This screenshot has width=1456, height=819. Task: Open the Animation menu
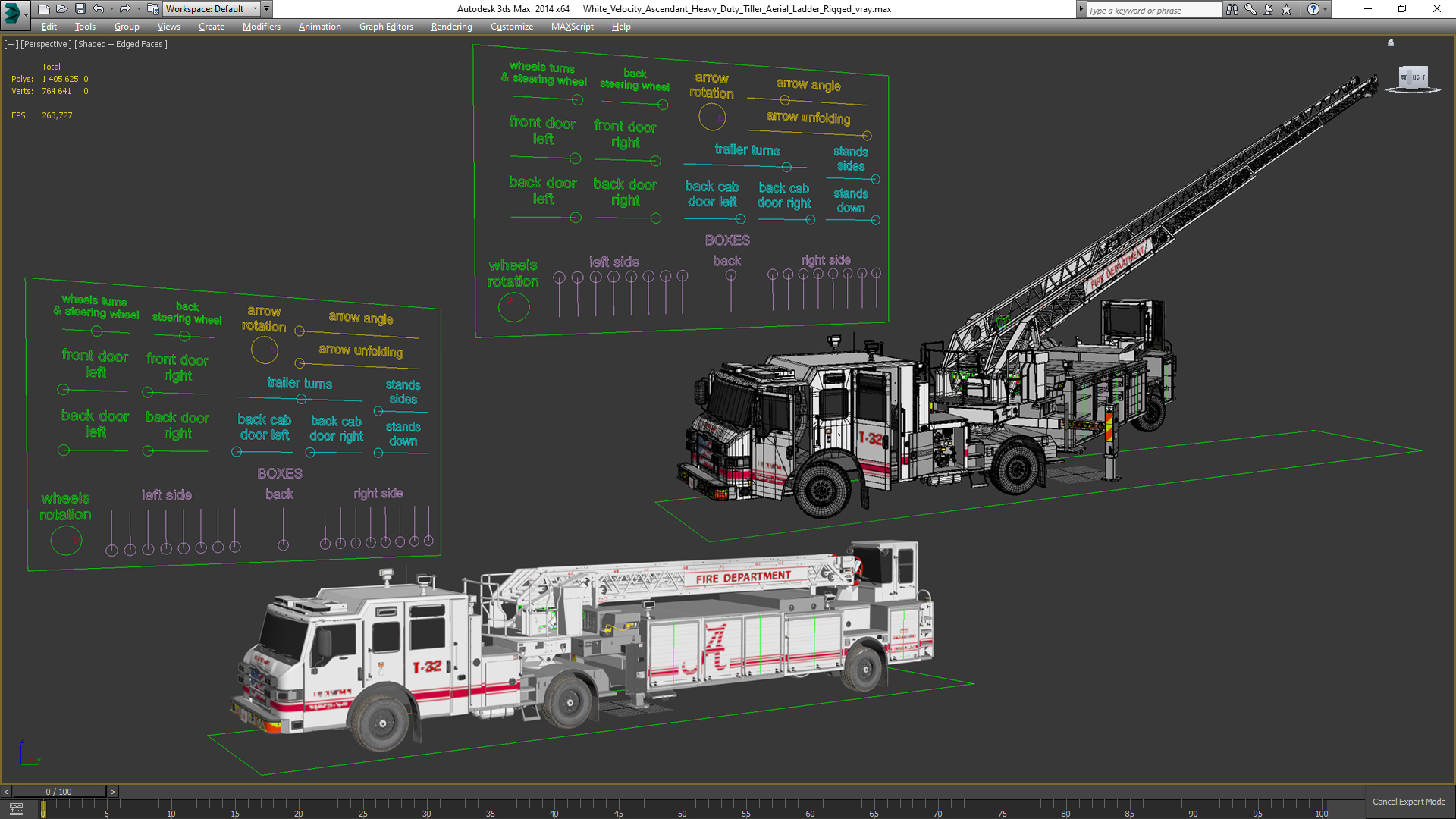(x=319, y=27)
